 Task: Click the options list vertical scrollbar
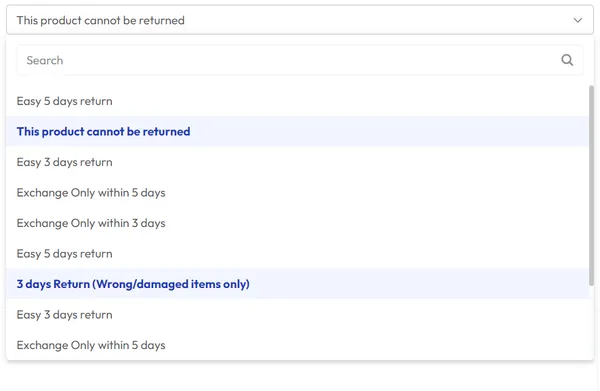pyautogui.click(x=591, y=185)
